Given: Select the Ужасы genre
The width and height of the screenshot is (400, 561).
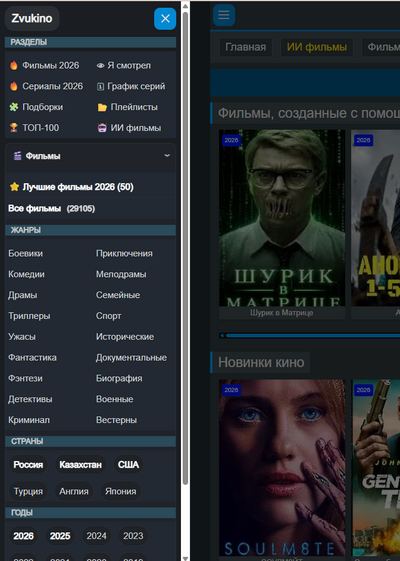Looking at the screenshot, I should [22, 337].
